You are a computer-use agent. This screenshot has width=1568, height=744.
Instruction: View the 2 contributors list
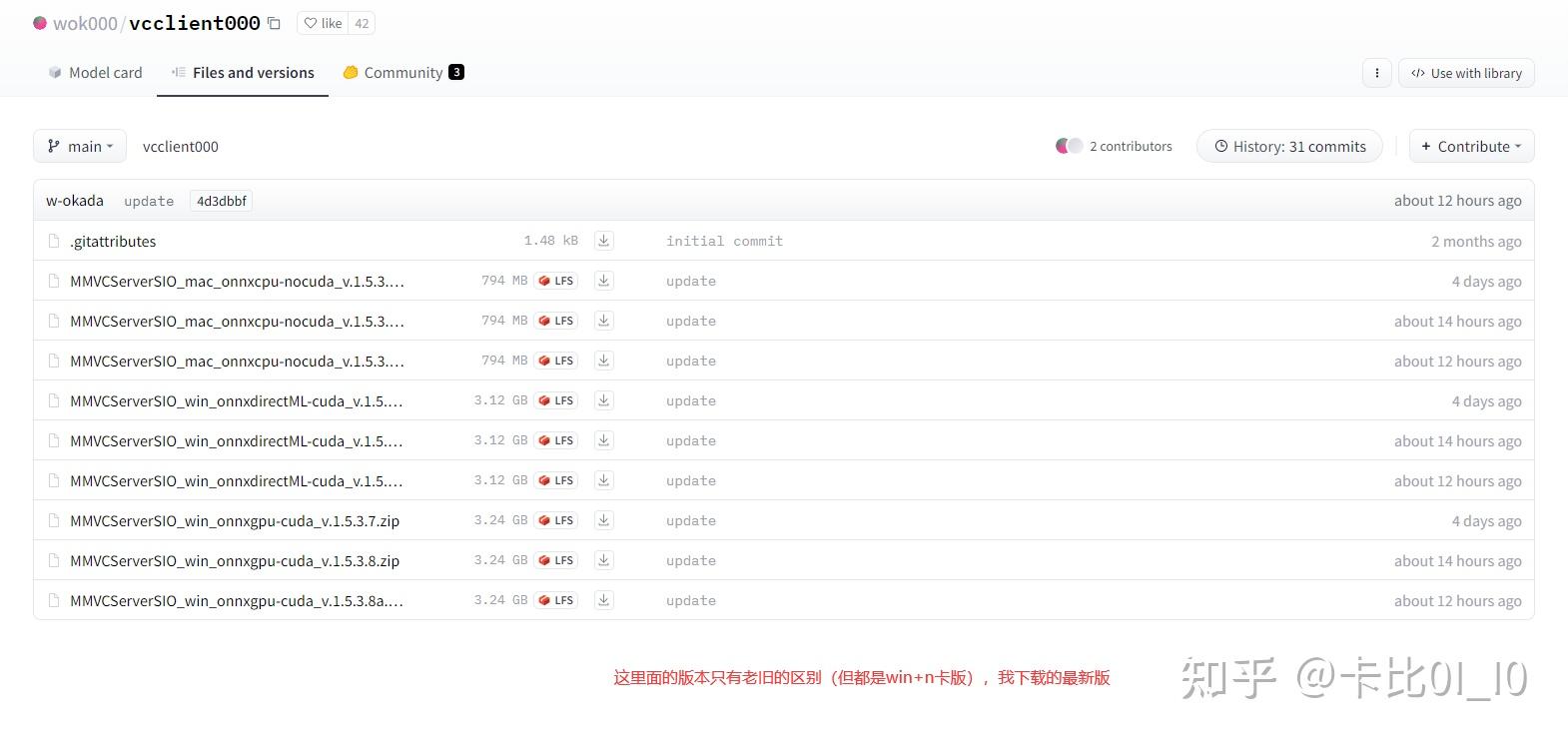(x=1131, y=146)
